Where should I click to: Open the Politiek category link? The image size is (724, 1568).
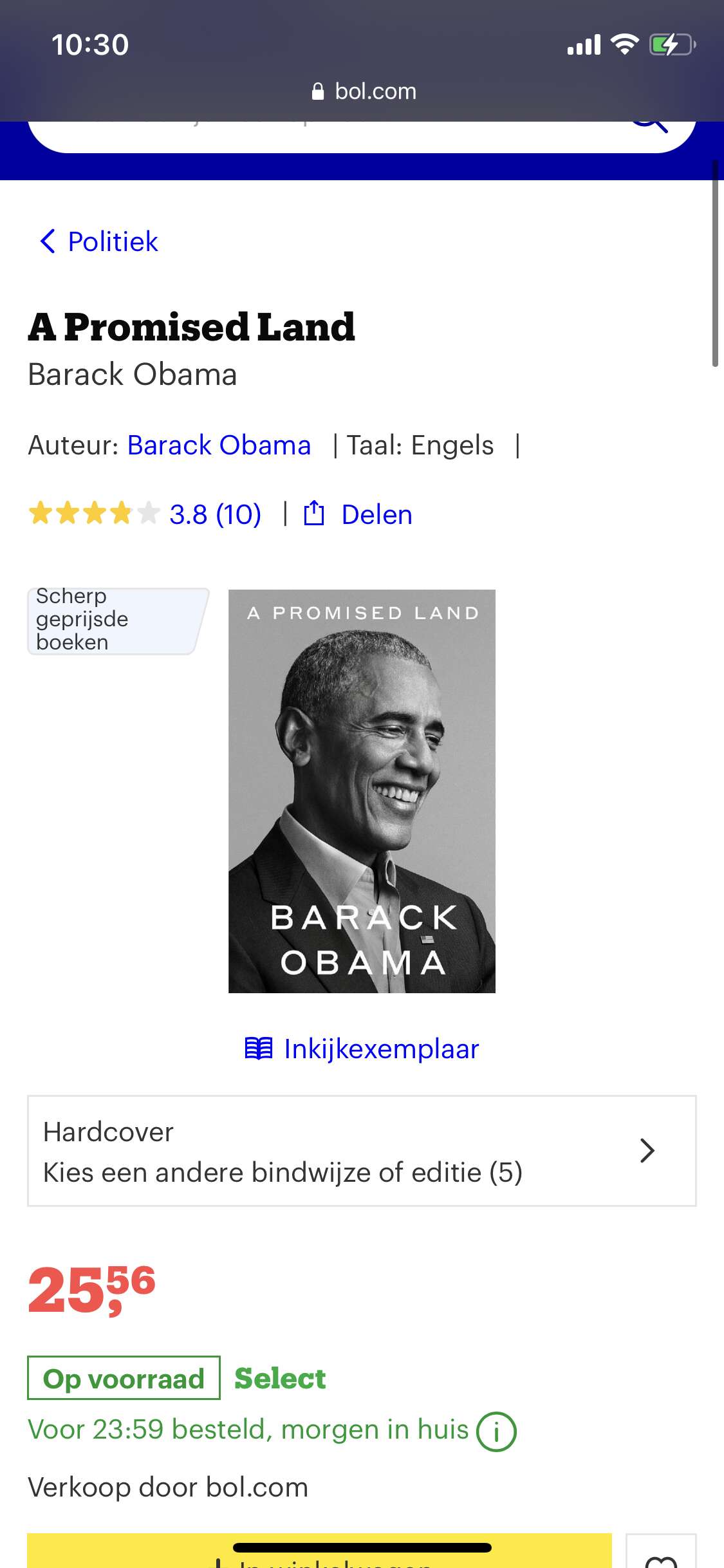113,241
